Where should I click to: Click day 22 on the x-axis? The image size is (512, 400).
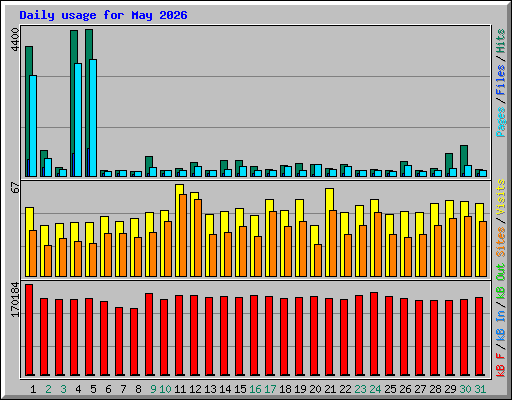coord(345,389)
